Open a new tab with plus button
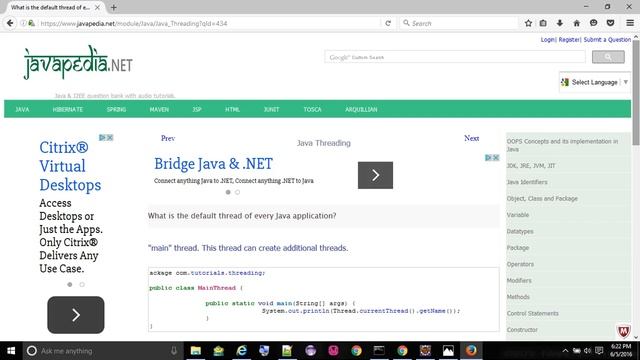The width and height of the screenshot is (640, 360). coord(113,7)
